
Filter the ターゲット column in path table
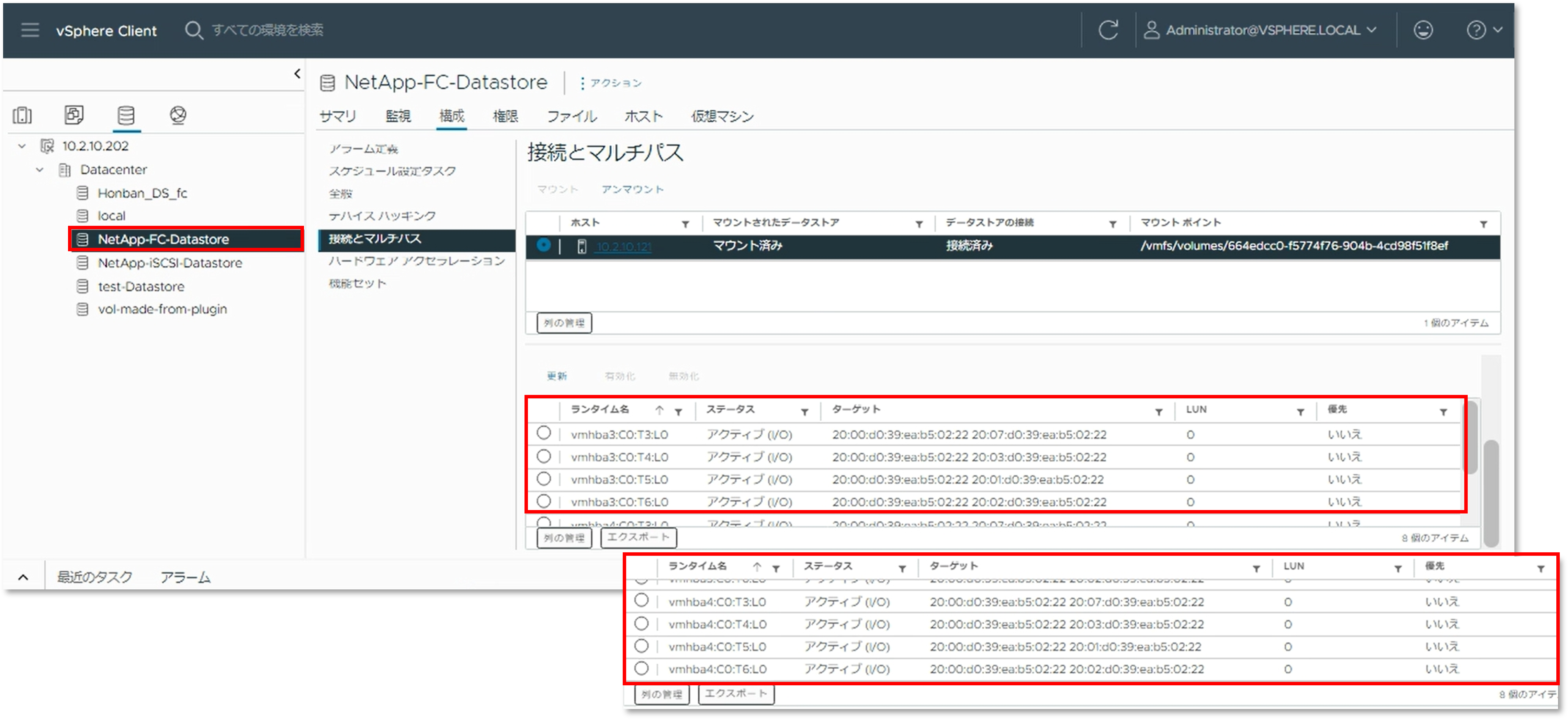(1159, 412)
